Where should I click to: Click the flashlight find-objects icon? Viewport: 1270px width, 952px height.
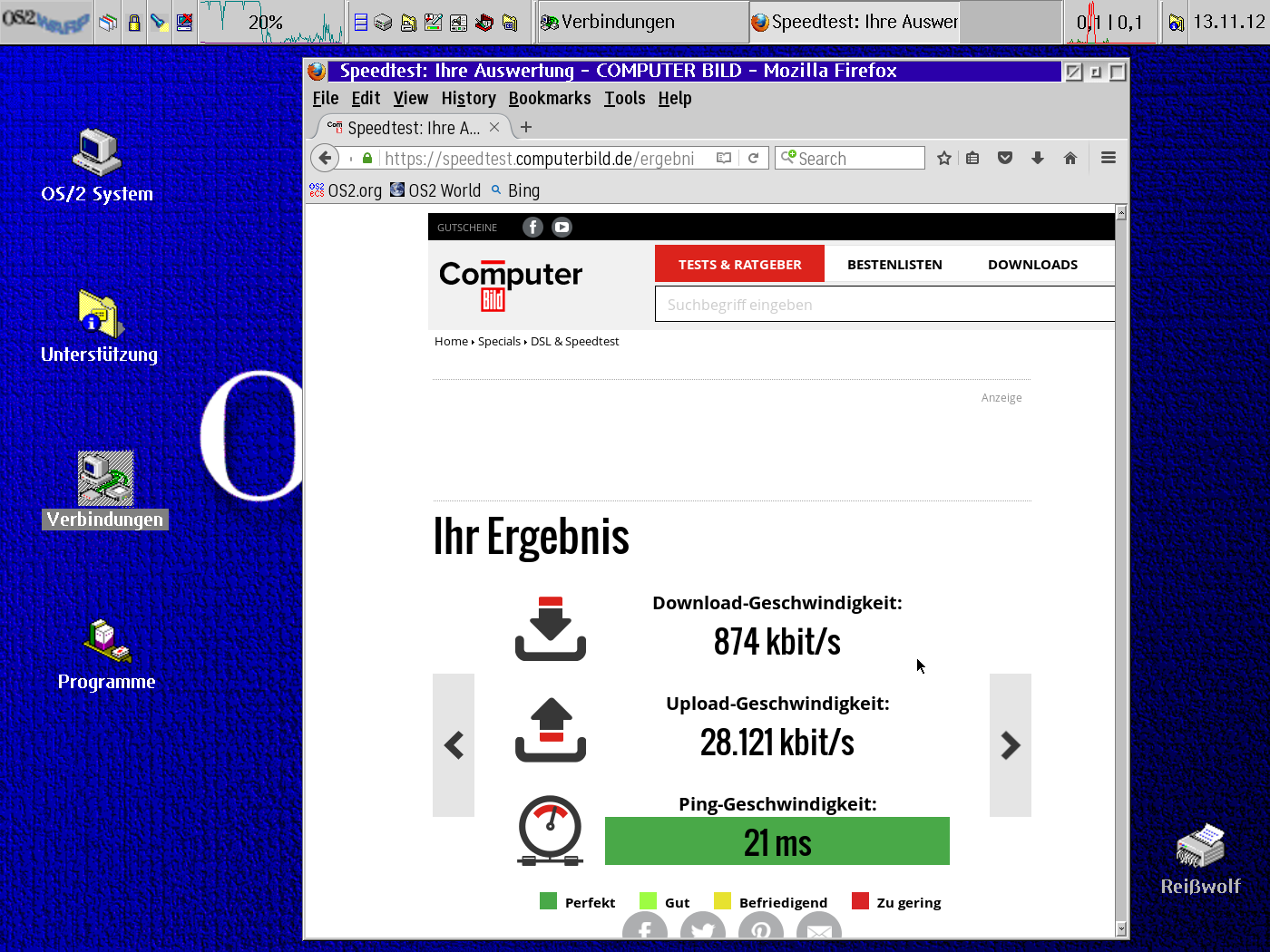tap(159, 23)
